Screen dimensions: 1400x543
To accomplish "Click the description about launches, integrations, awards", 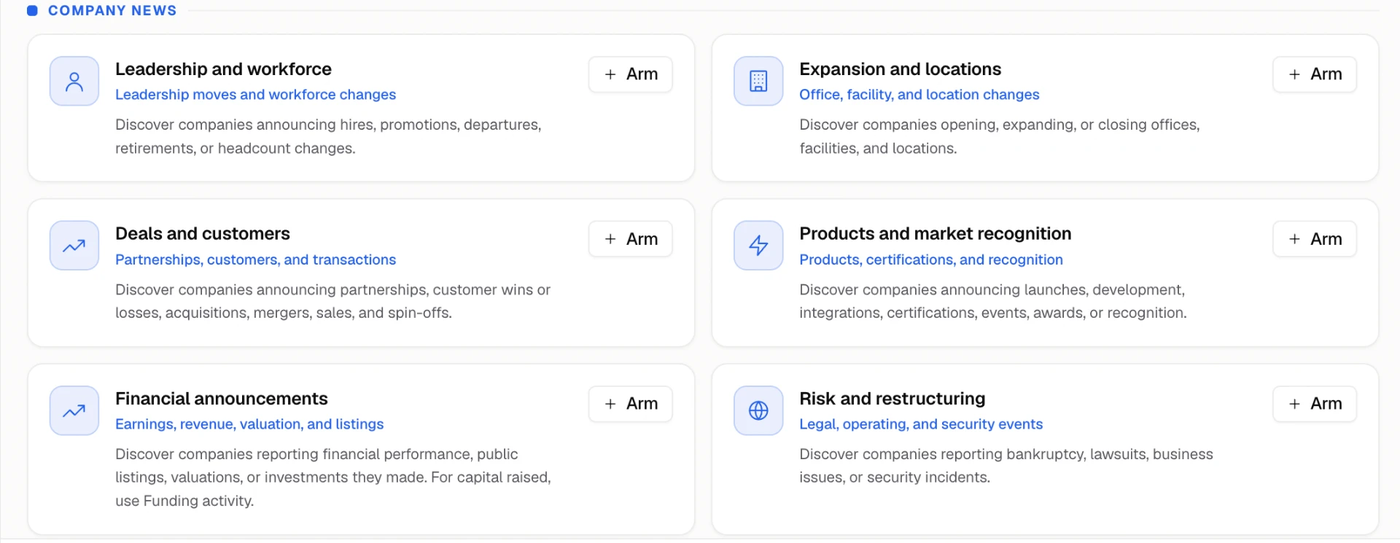I will point(993,302).
